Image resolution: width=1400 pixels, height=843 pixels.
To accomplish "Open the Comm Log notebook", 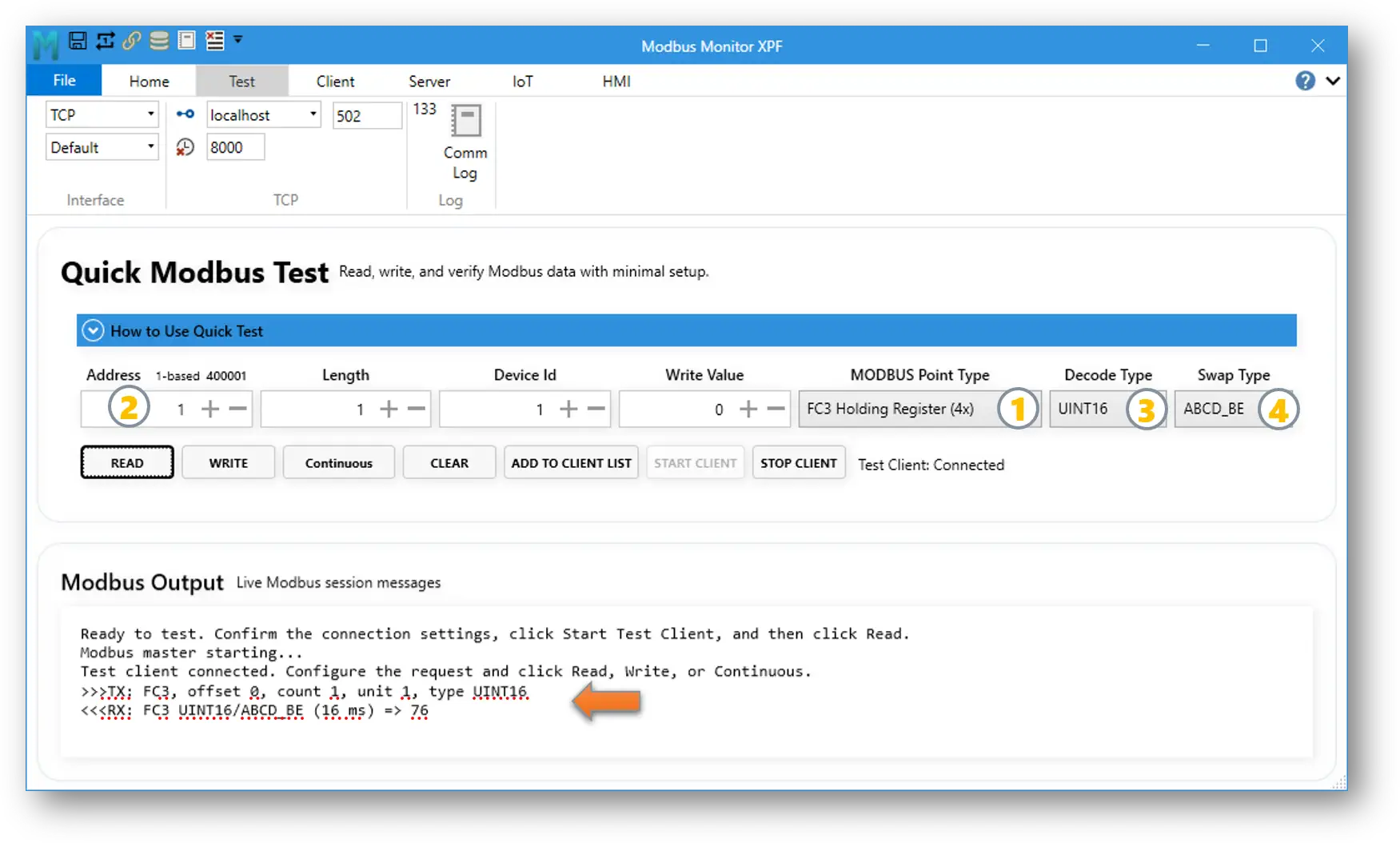I will [x=465, y=142].
